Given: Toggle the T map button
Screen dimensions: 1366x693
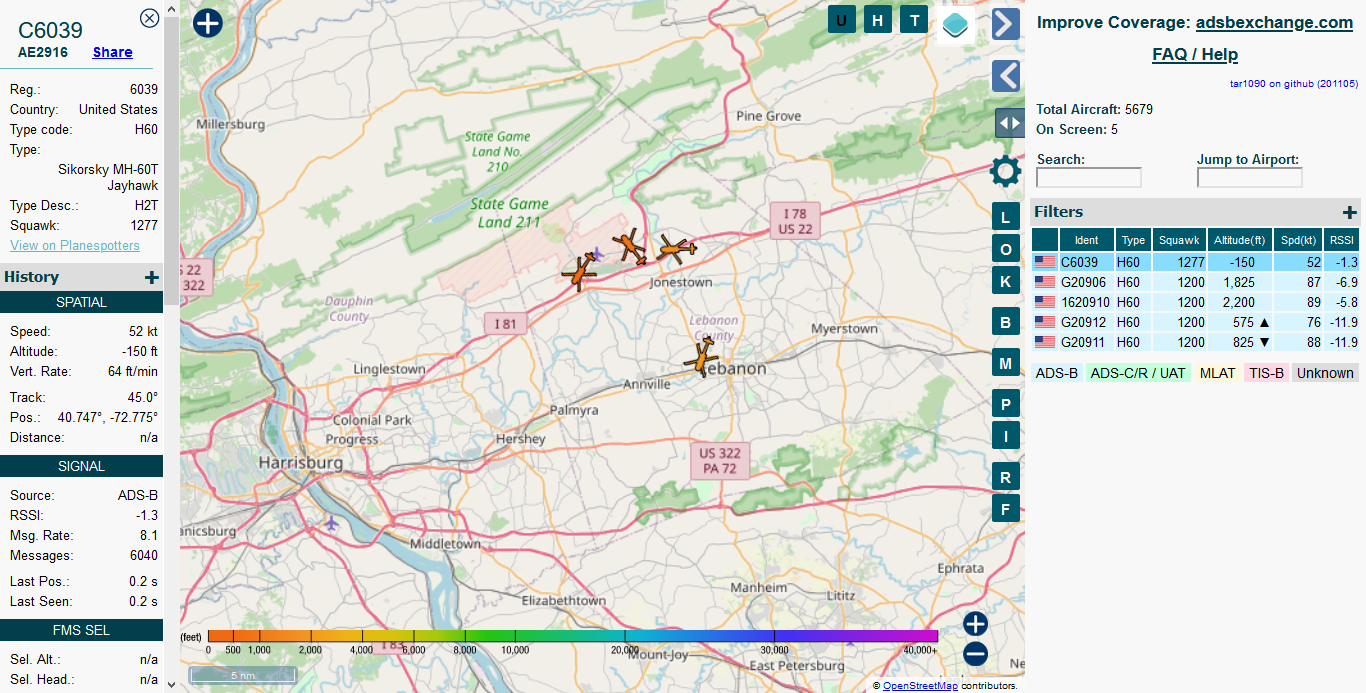Looking at the screenshot, I should [x=914, y=19].
